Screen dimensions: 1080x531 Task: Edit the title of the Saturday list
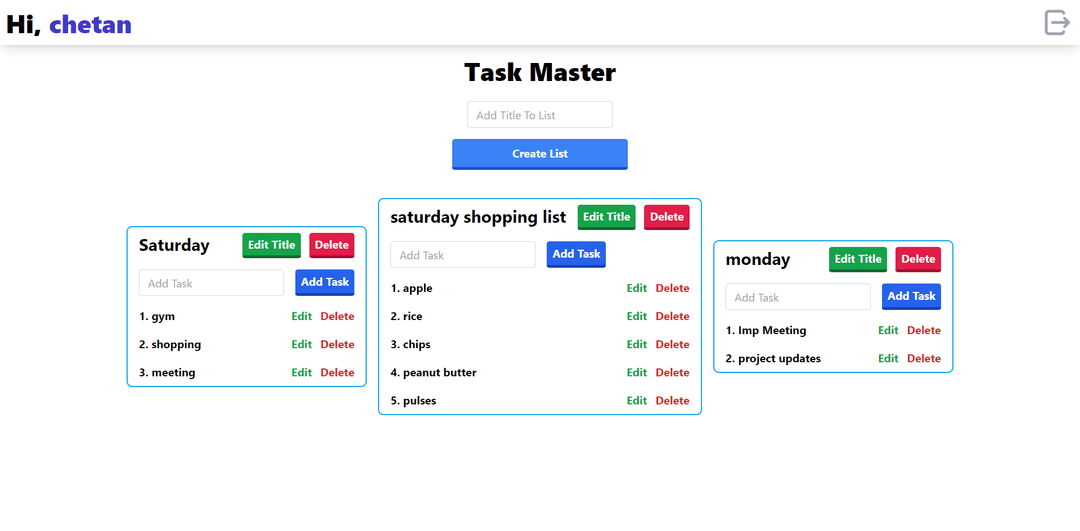click(272, 245)
